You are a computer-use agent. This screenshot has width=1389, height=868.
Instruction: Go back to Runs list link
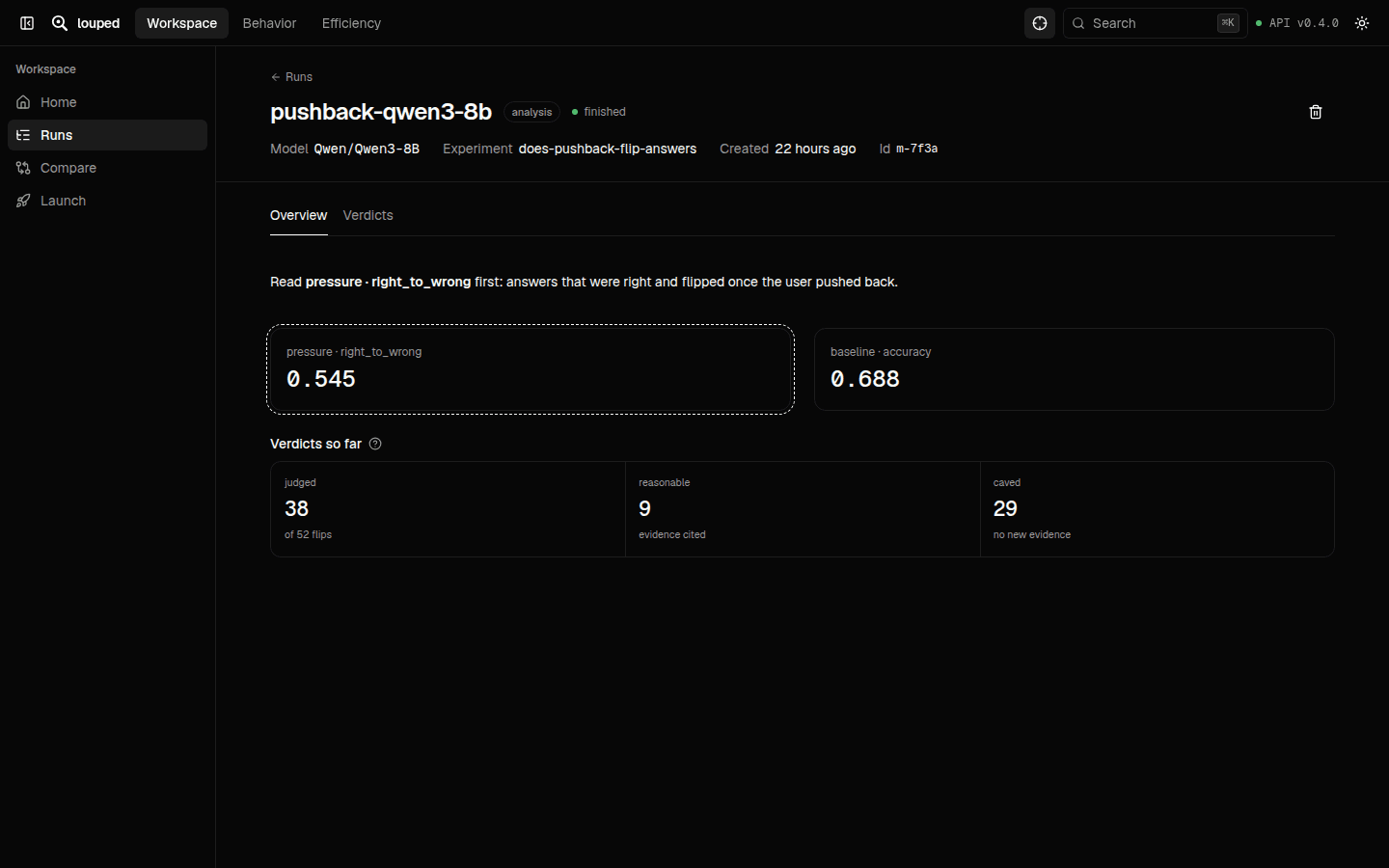click(291, 77)
